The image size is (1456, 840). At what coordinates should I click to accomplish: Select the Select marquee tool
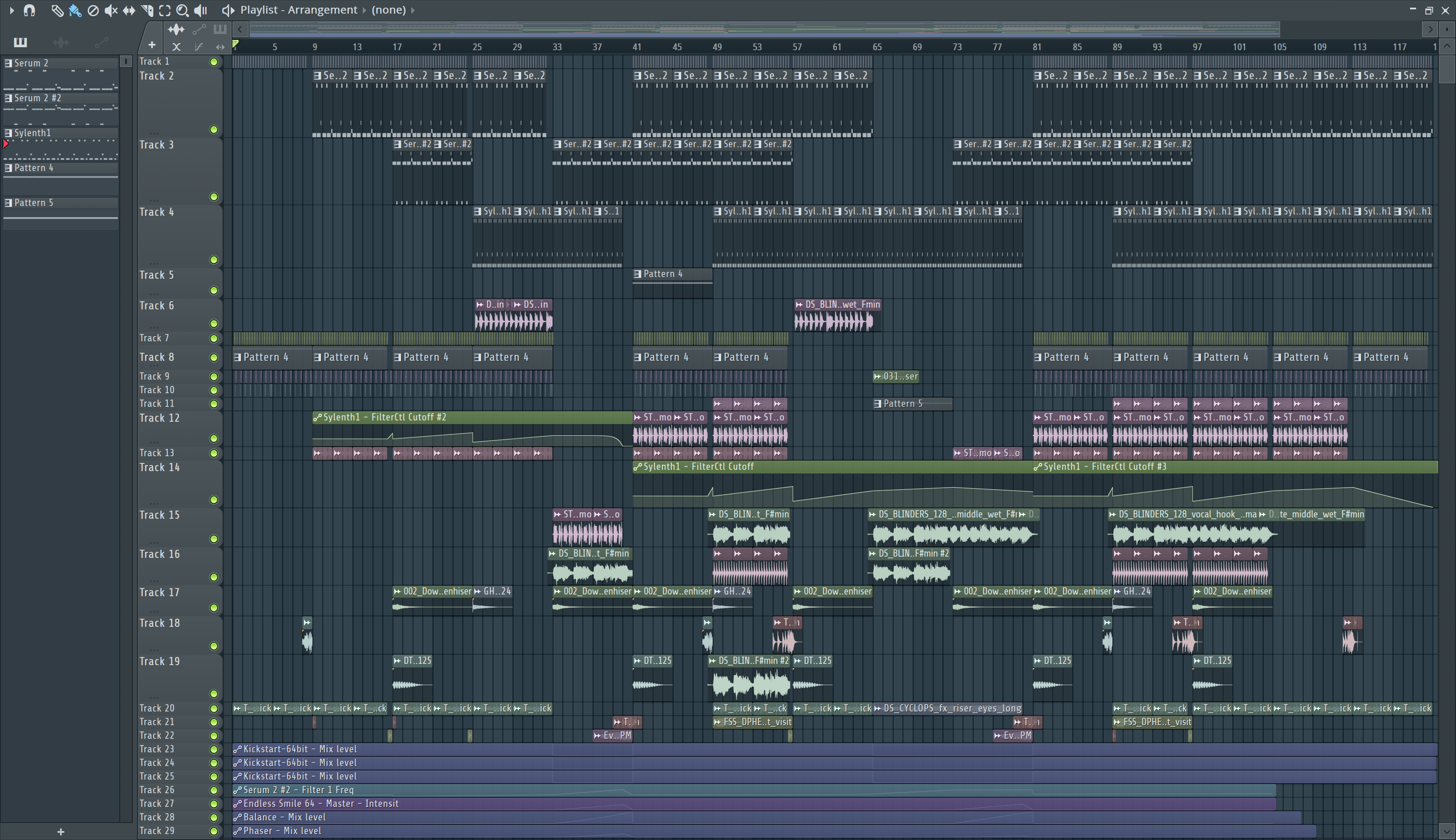pyautogui.click(x=164, y=10)
